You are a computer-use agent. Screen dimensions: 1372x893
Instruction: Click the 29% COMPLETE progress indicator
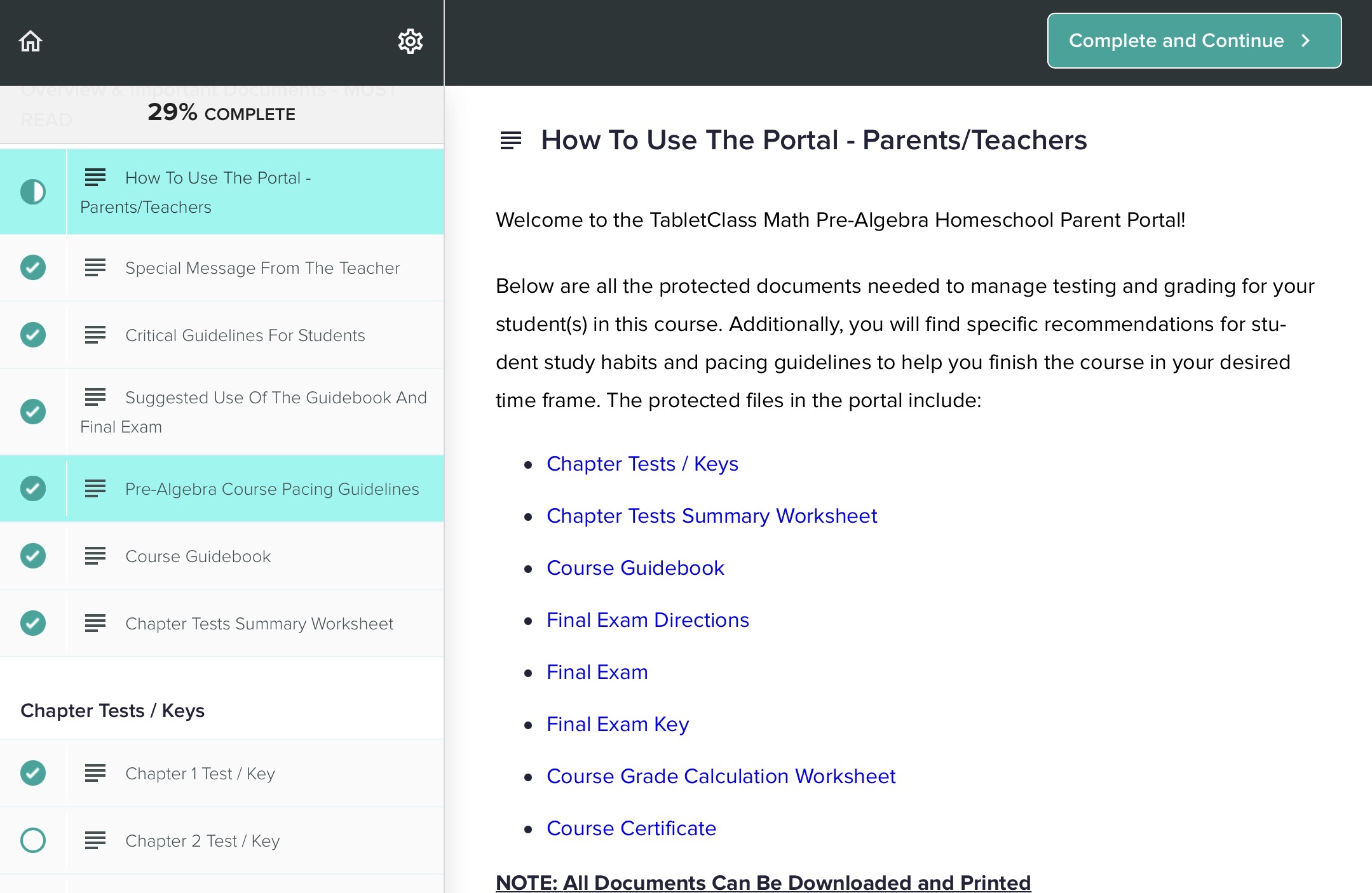pyautogui.click(x=221, y=114)
